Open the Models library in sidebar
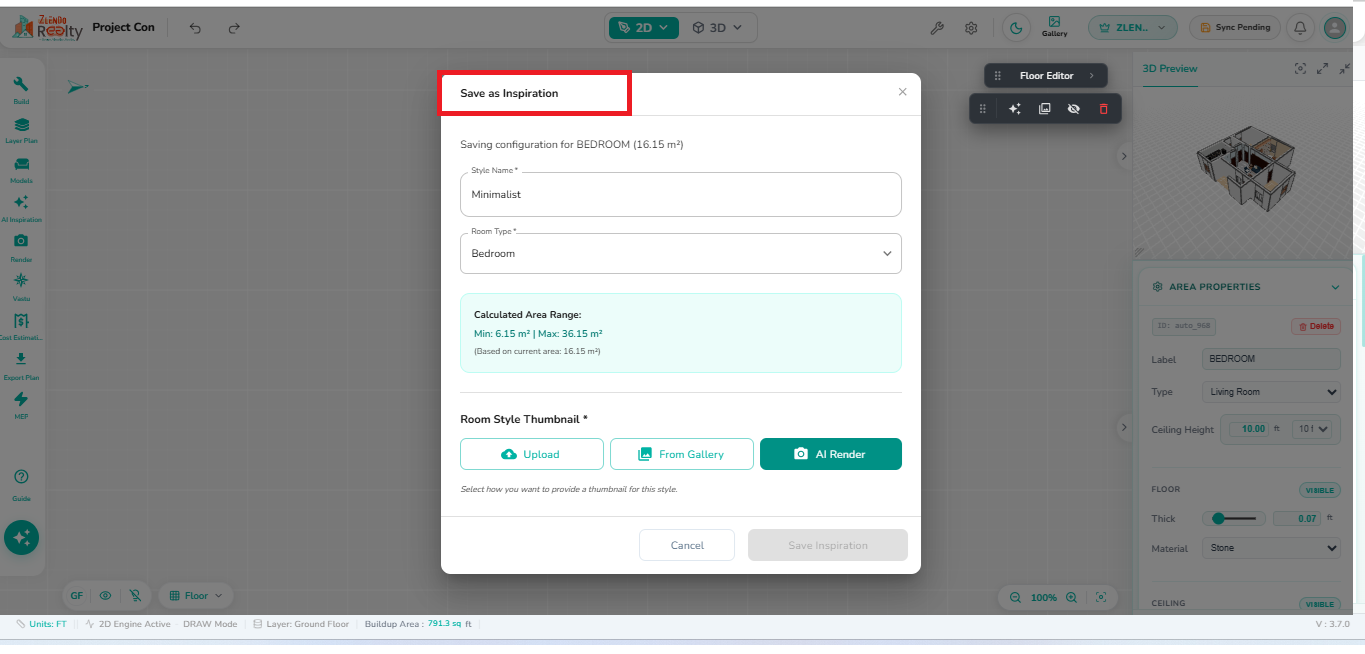 click(x=21, y=169)
